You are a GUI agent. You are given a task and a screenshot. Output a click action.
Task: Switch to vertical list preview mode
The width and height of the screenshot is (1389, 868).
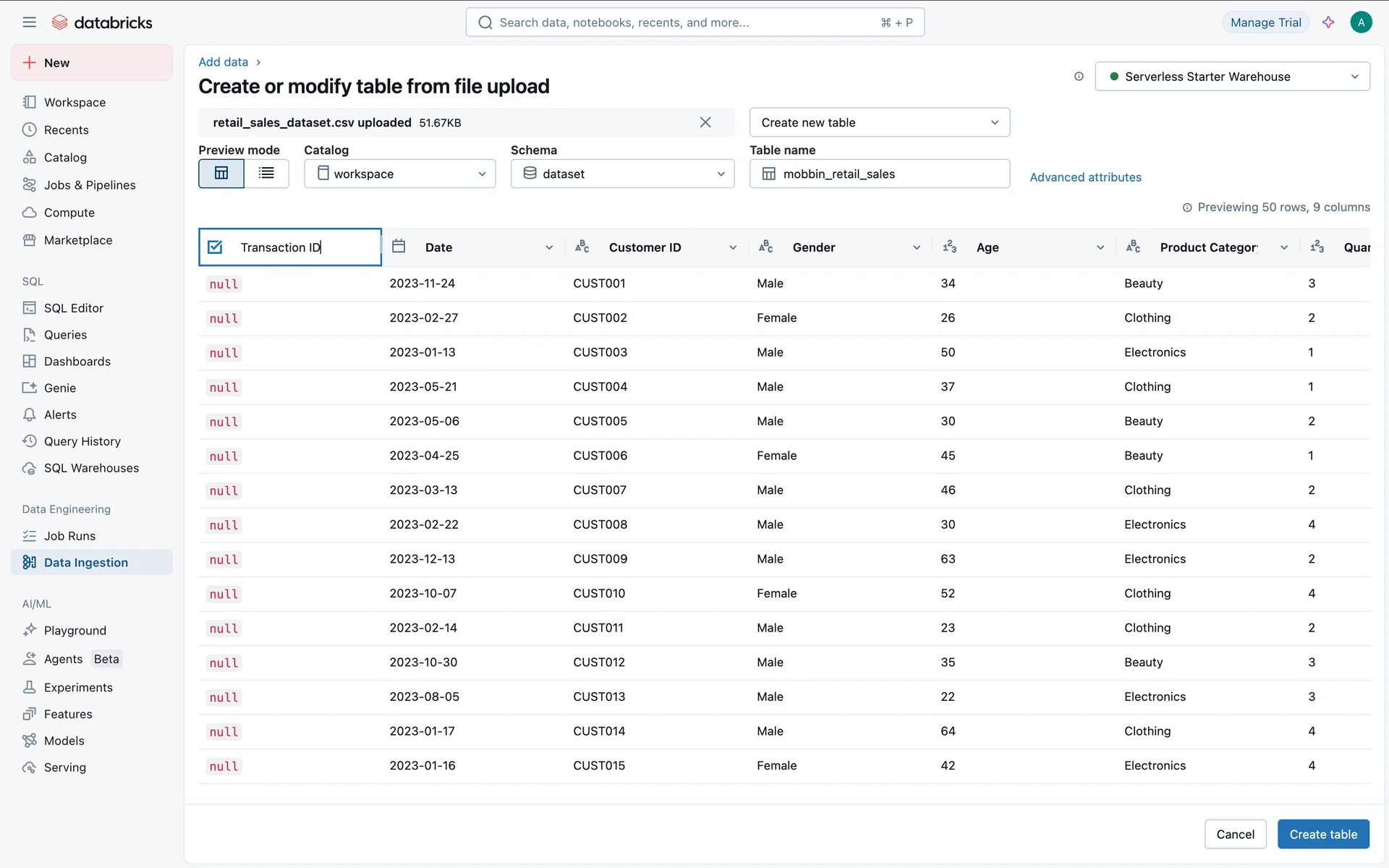pos(266,174)
